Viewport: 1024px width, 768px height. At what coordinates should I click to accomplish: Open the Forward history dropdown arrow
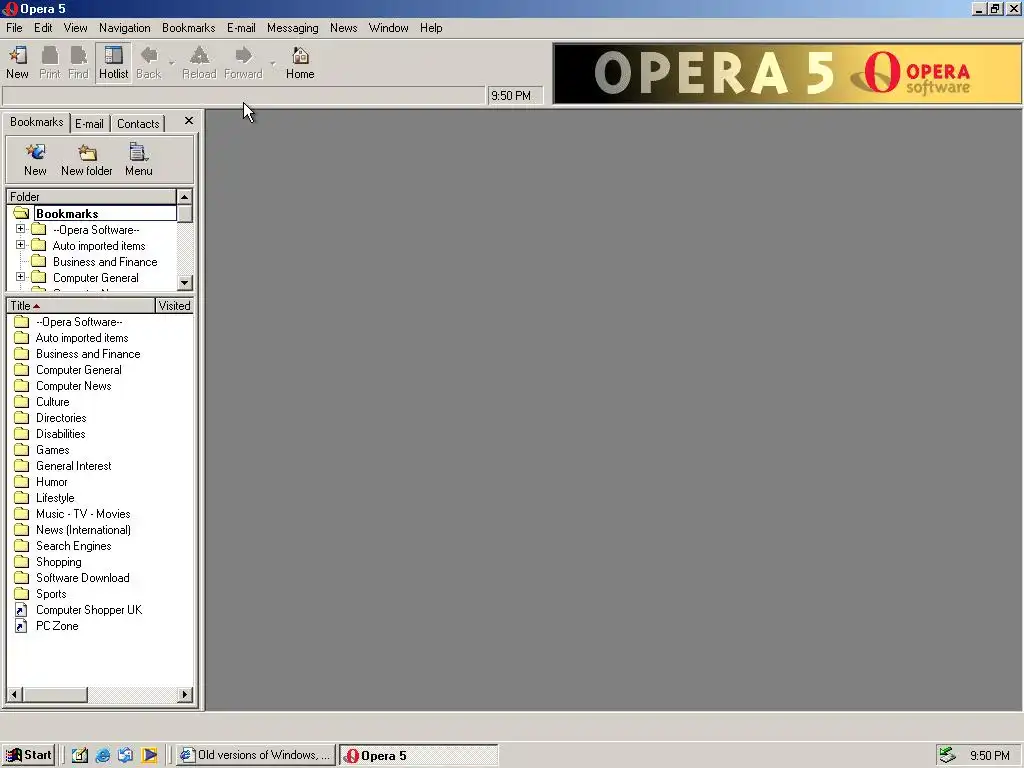click(273, 63)
